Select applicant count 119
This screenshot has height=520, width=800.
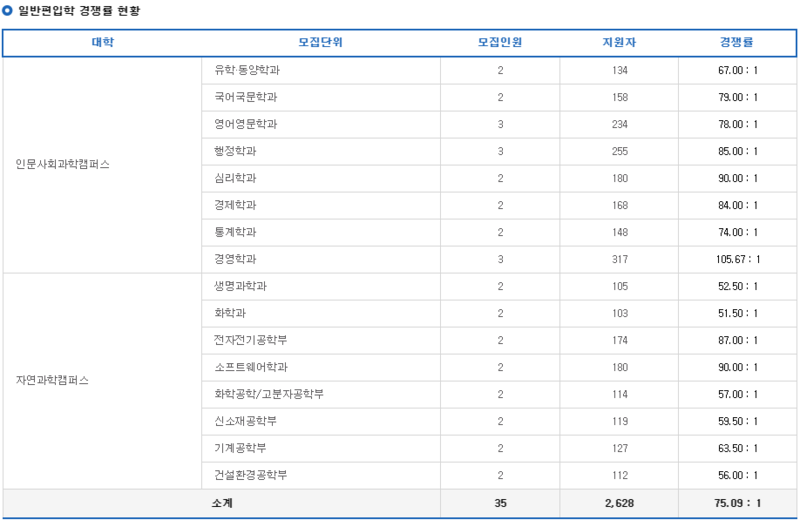pos(620,422)
